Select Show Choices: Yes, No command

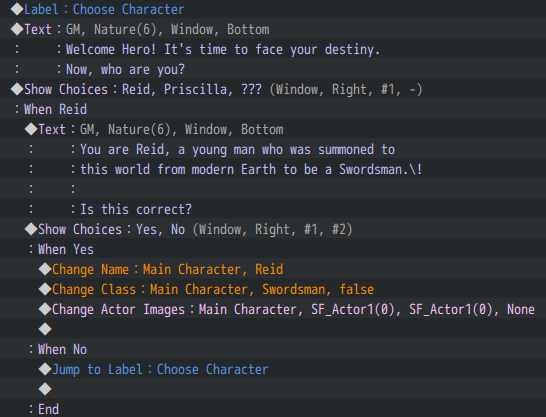click(x=273, y=229)
